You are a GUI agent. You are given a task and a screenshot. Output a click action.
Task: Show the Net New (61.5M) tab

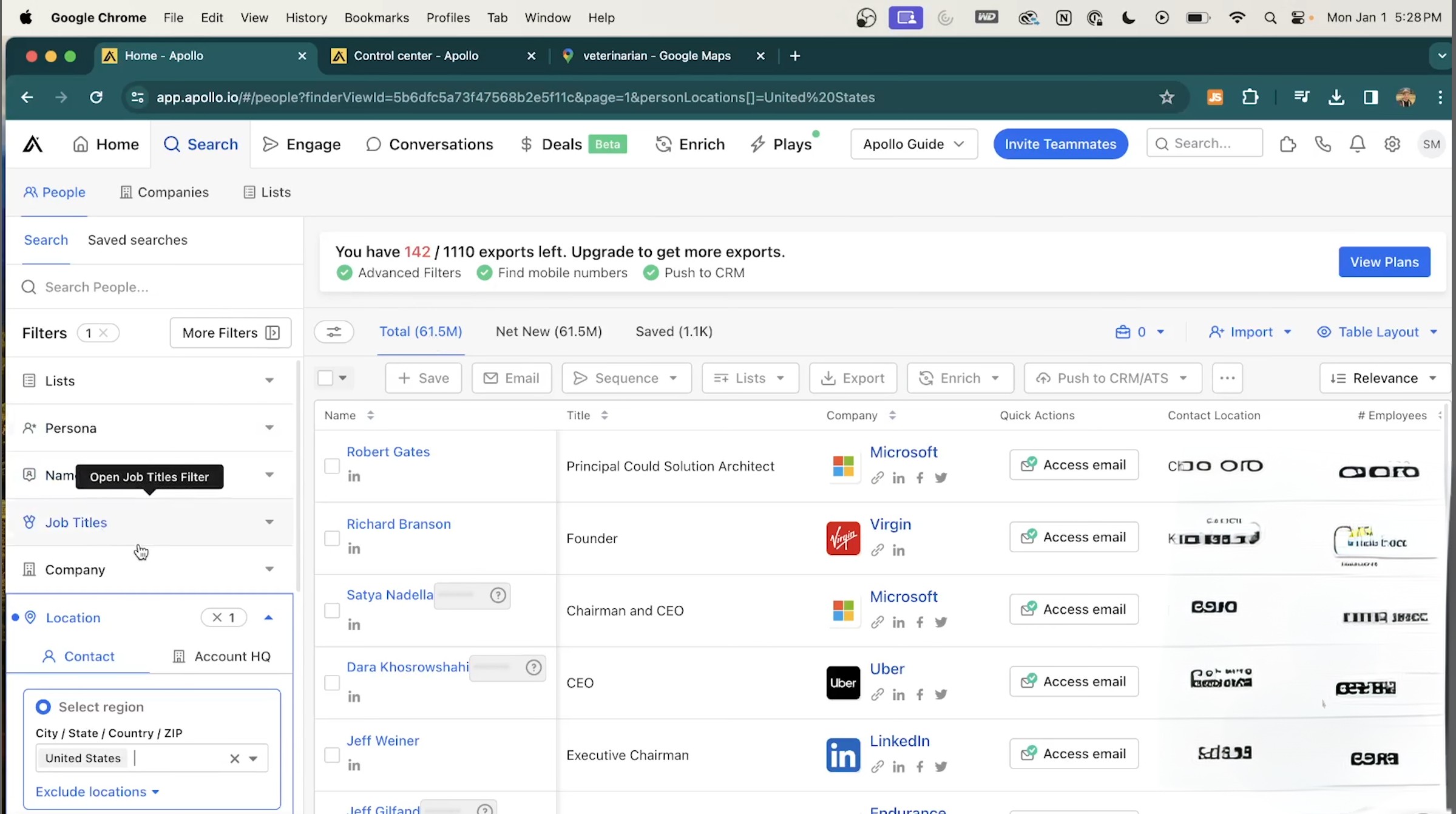click(x=549, y=331)
